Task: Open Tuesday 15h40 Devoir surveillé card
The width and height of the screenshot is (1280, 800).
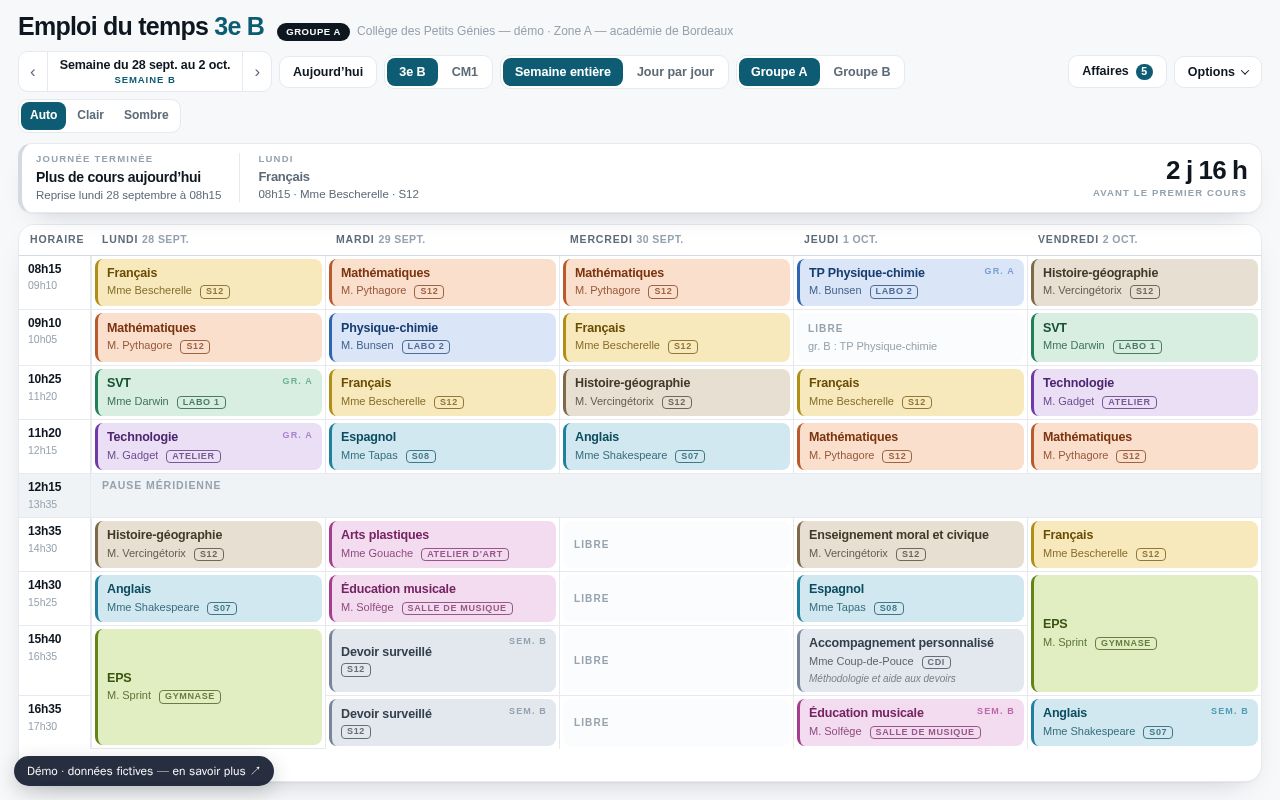Action: click(x=442, y=661)
